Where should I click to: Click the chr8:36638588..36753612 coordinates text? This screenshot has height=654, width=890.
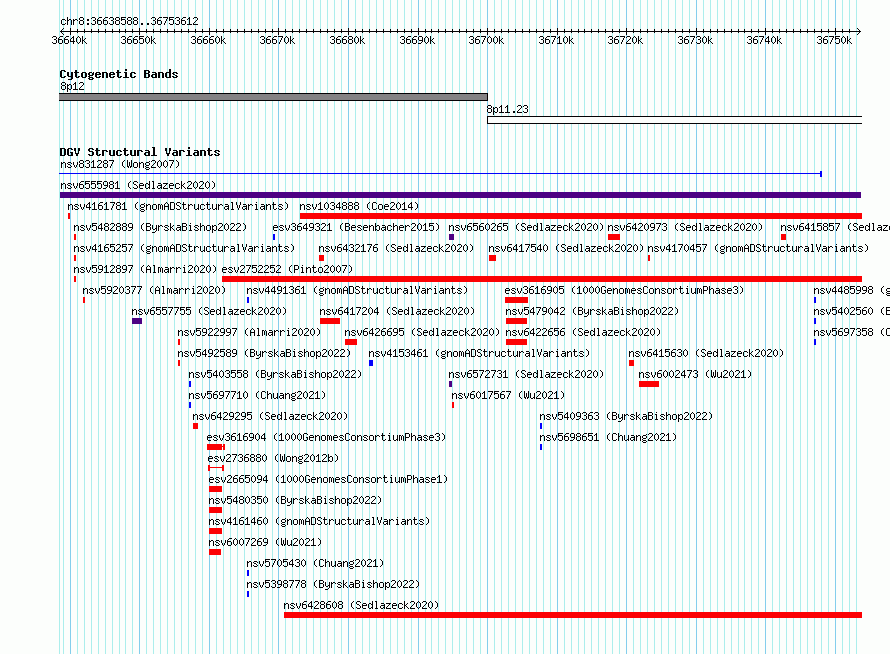coord(129,21)
